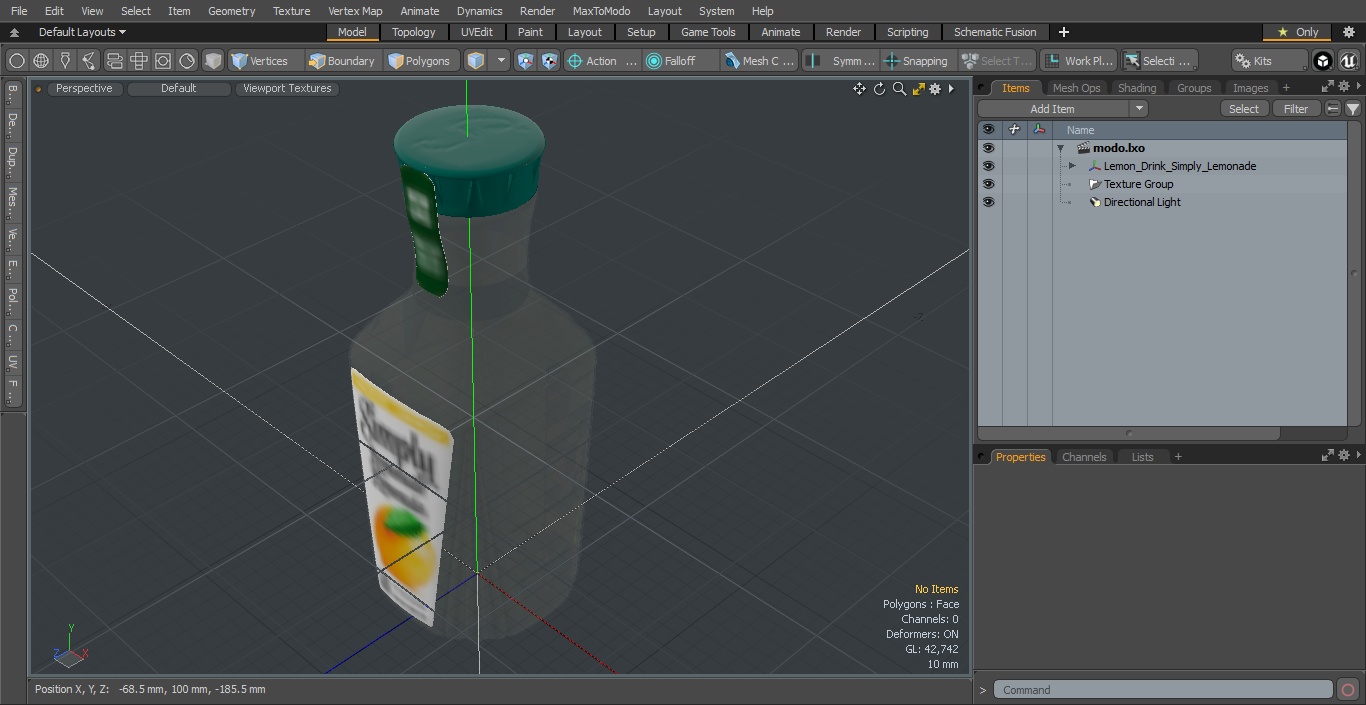Click the Items list horizontal scrollbar
The width and height of the screenshot is (1366, 705).
(x=1129, y=433)
